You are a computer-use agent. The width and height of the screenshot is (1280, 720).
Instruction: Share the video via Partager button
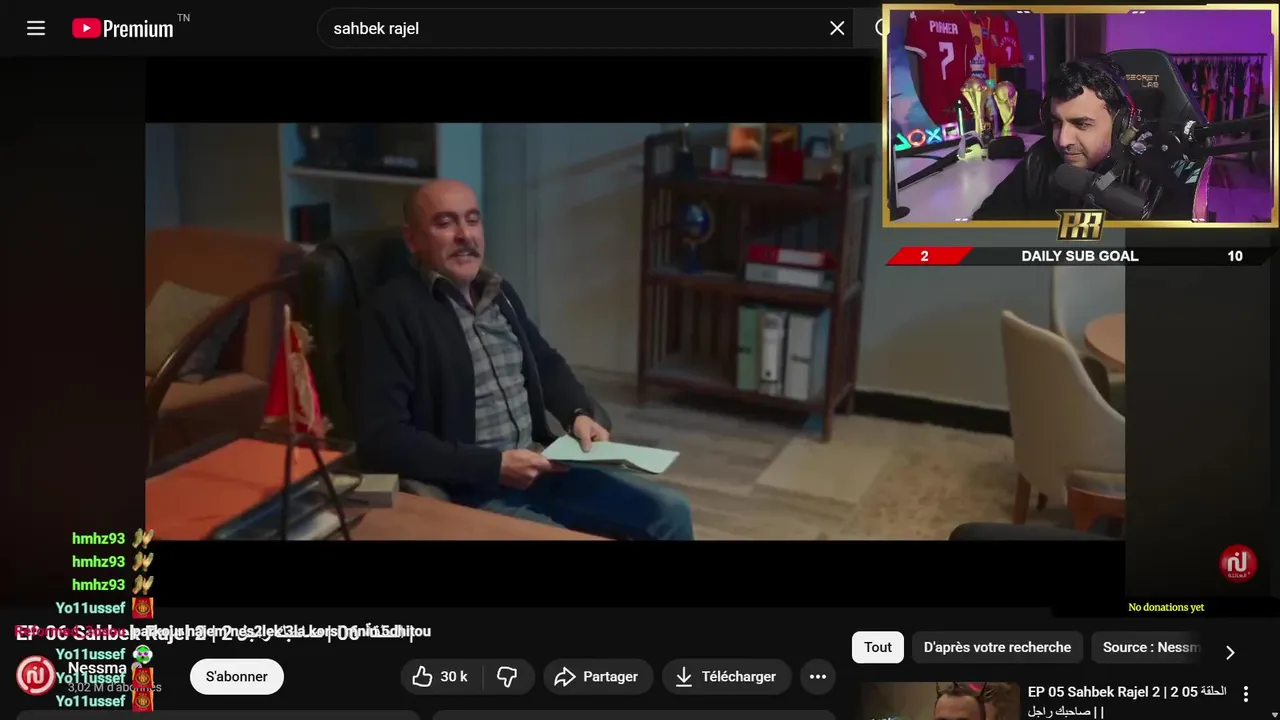[x=598, y=677]
